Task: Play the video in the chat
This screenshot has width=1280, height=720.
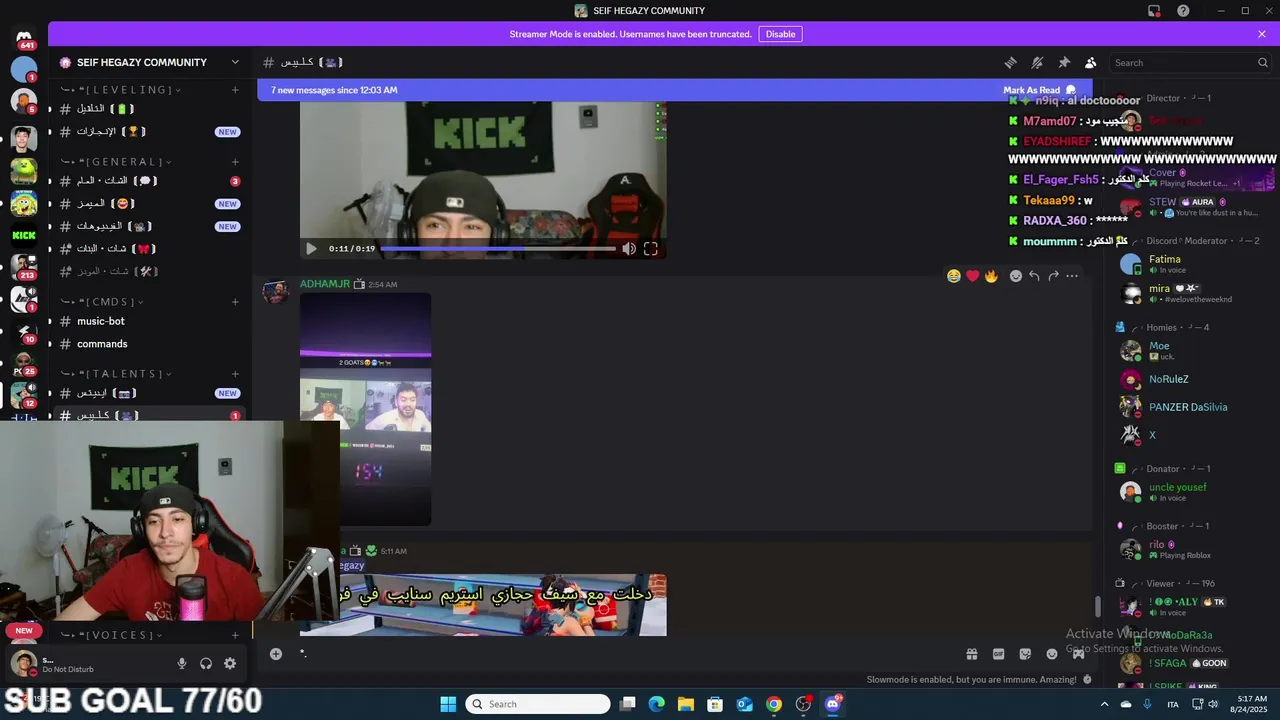Action: pyautogui.click(x=311, y=249)
